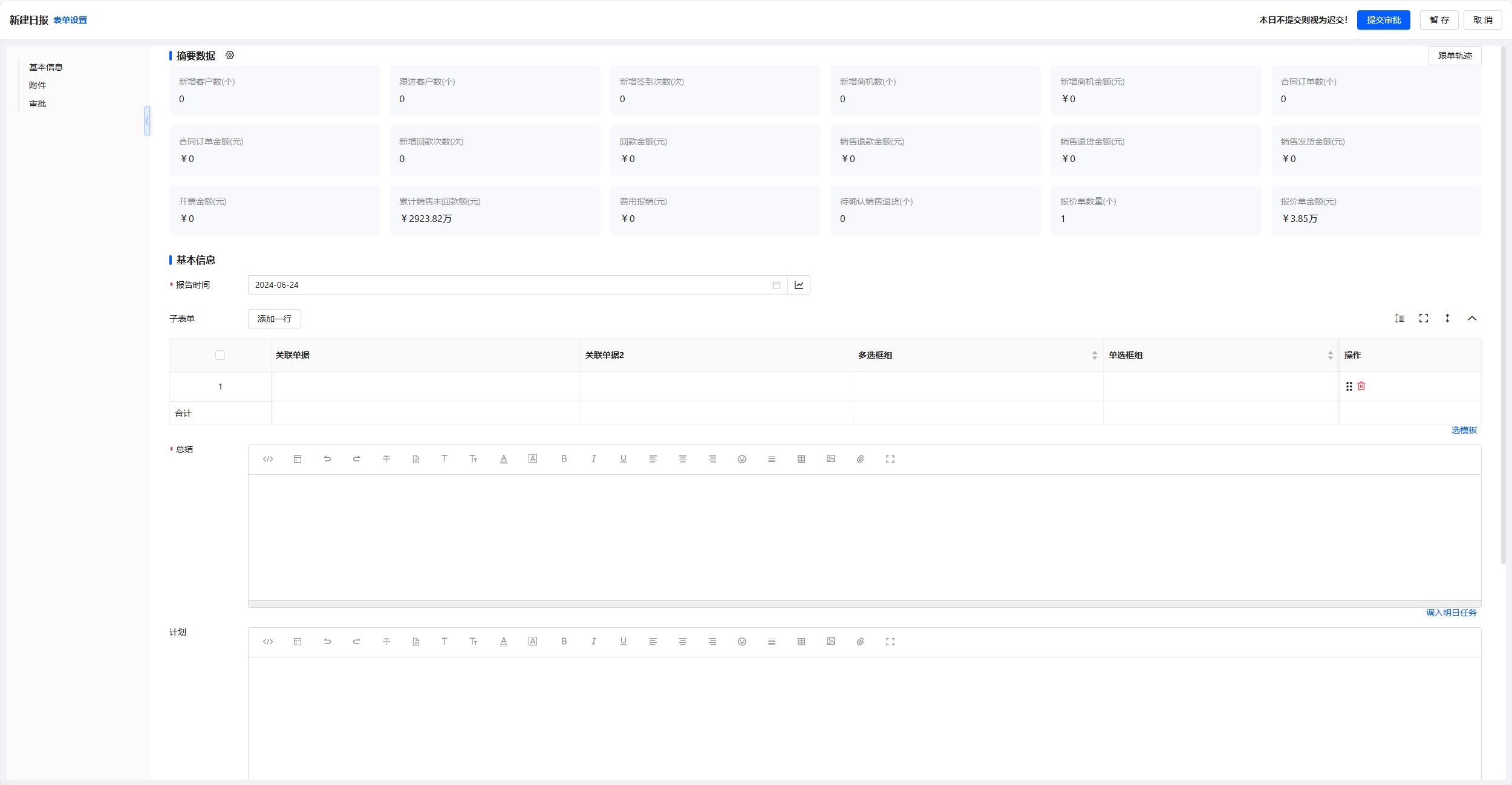Attach a file in 计划 editor
The height and width of the screenshot is (785, 1512).
pyautogui.click(x=861, y=642)
